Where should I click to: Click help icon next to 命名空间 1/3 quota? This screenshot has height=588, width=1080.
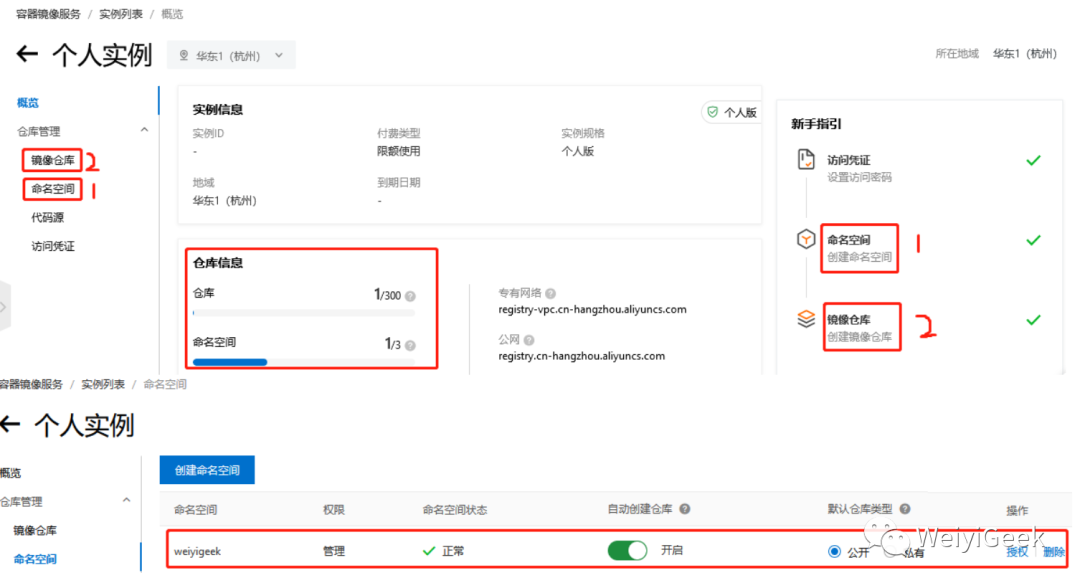(411, 346)
